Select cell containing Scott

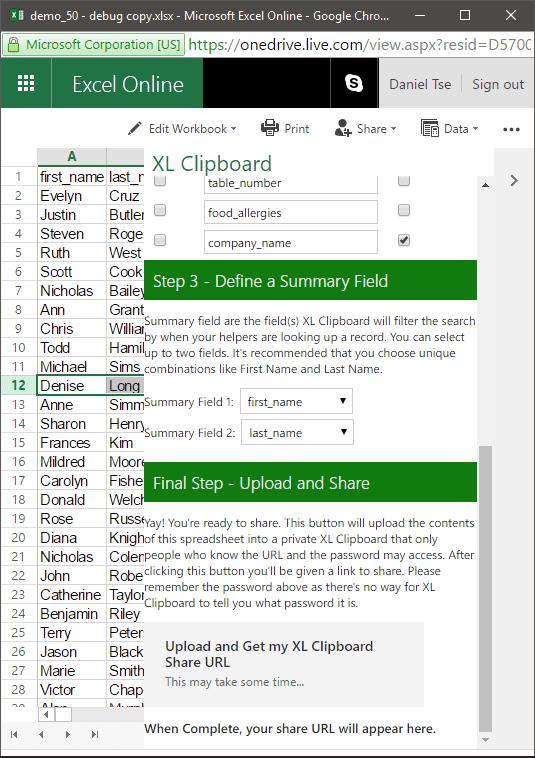coord(72,271)
